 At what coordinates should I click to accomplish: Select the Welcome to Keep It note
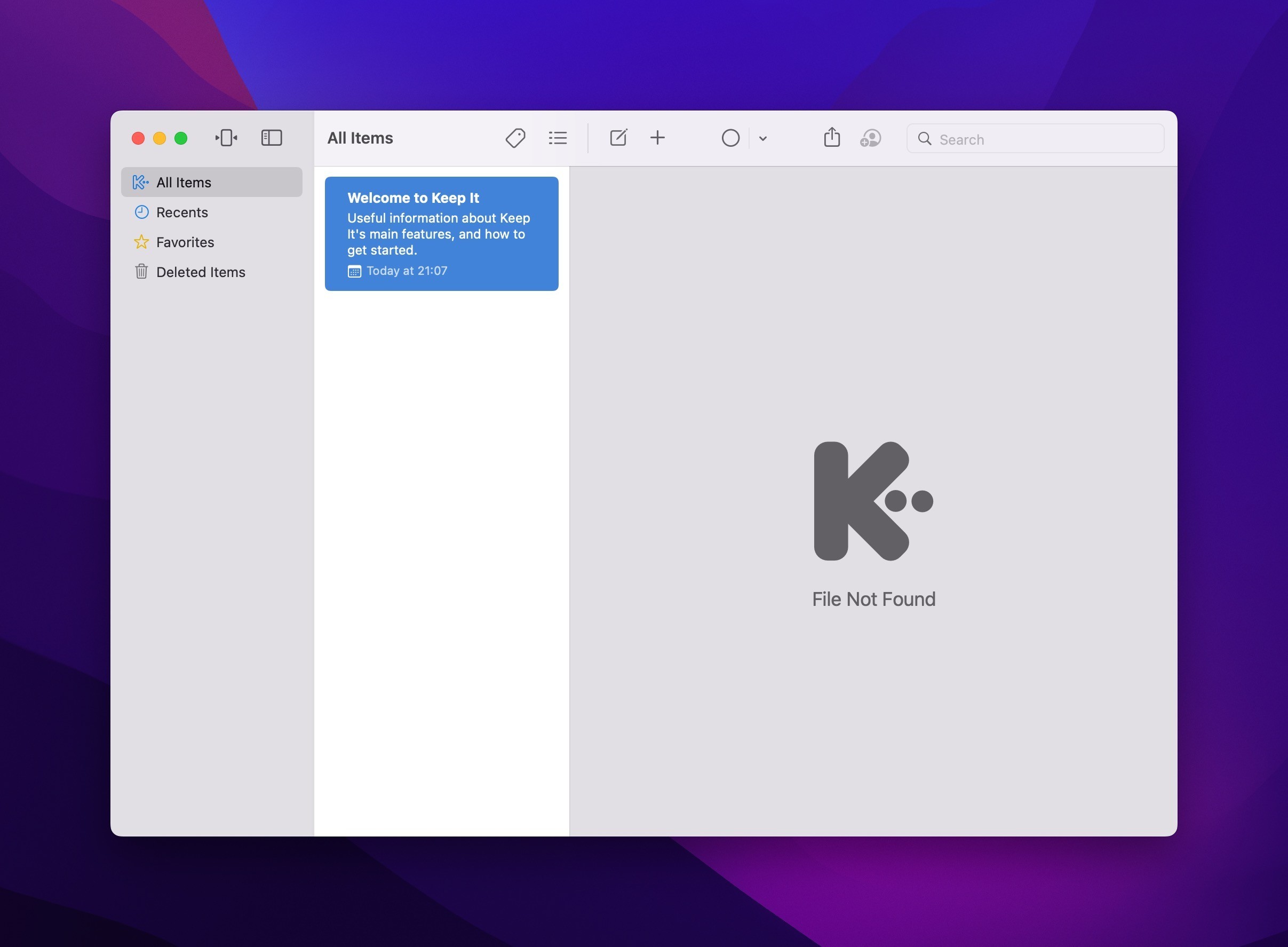[441, 233]
